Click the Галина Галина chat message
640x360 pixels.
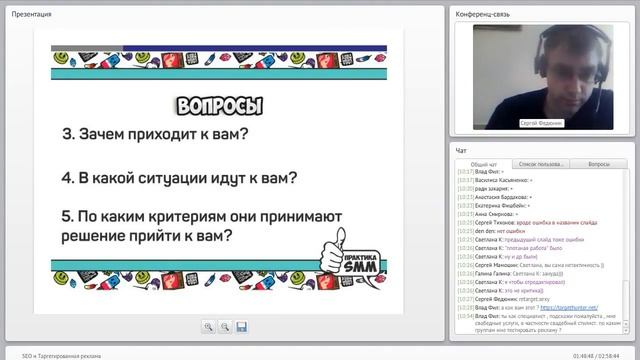click(510, 274)
